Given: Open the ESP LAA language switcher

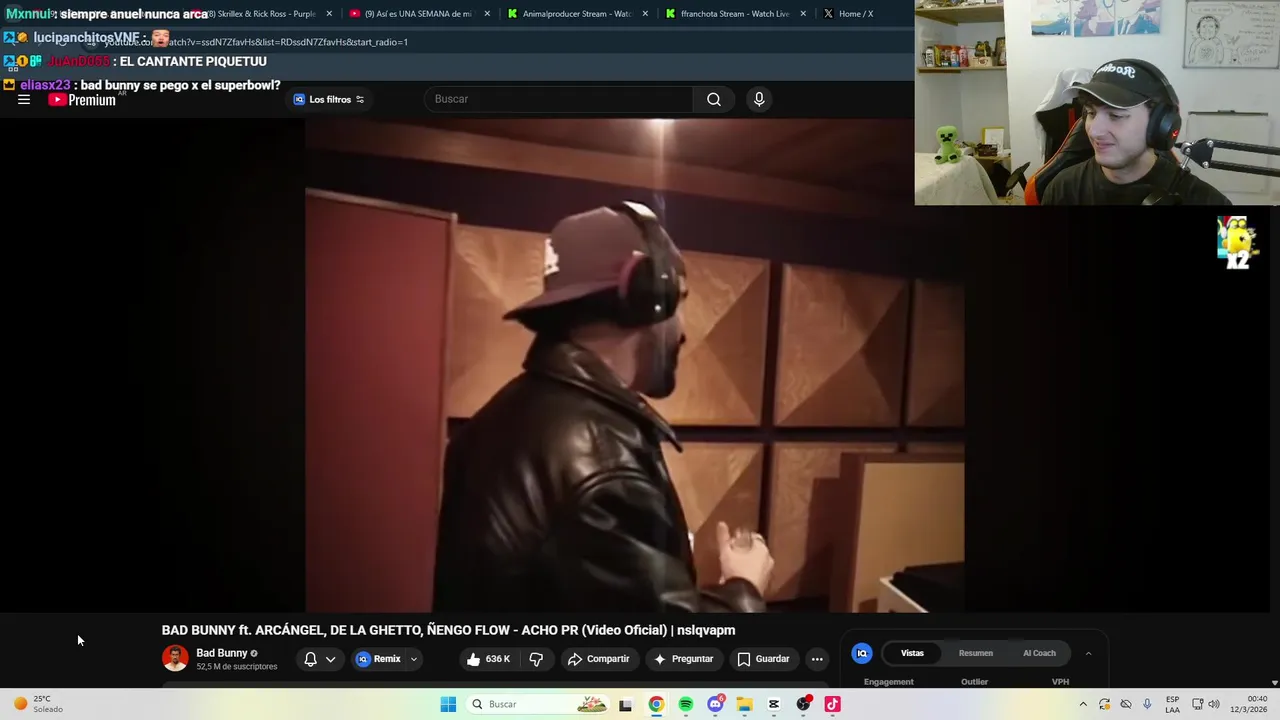Looking at the screenshot, I should (1172, 704).
